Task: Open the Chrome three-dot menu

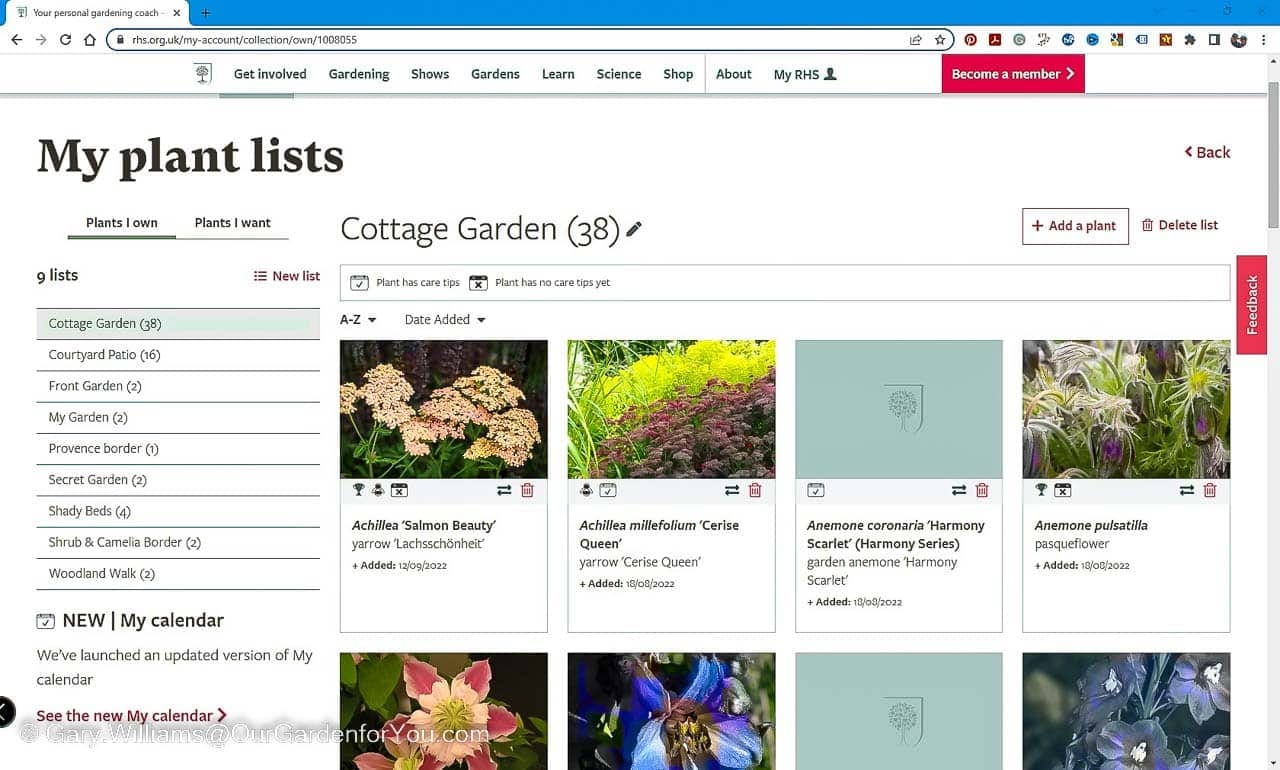Action: coord(1265,40)
